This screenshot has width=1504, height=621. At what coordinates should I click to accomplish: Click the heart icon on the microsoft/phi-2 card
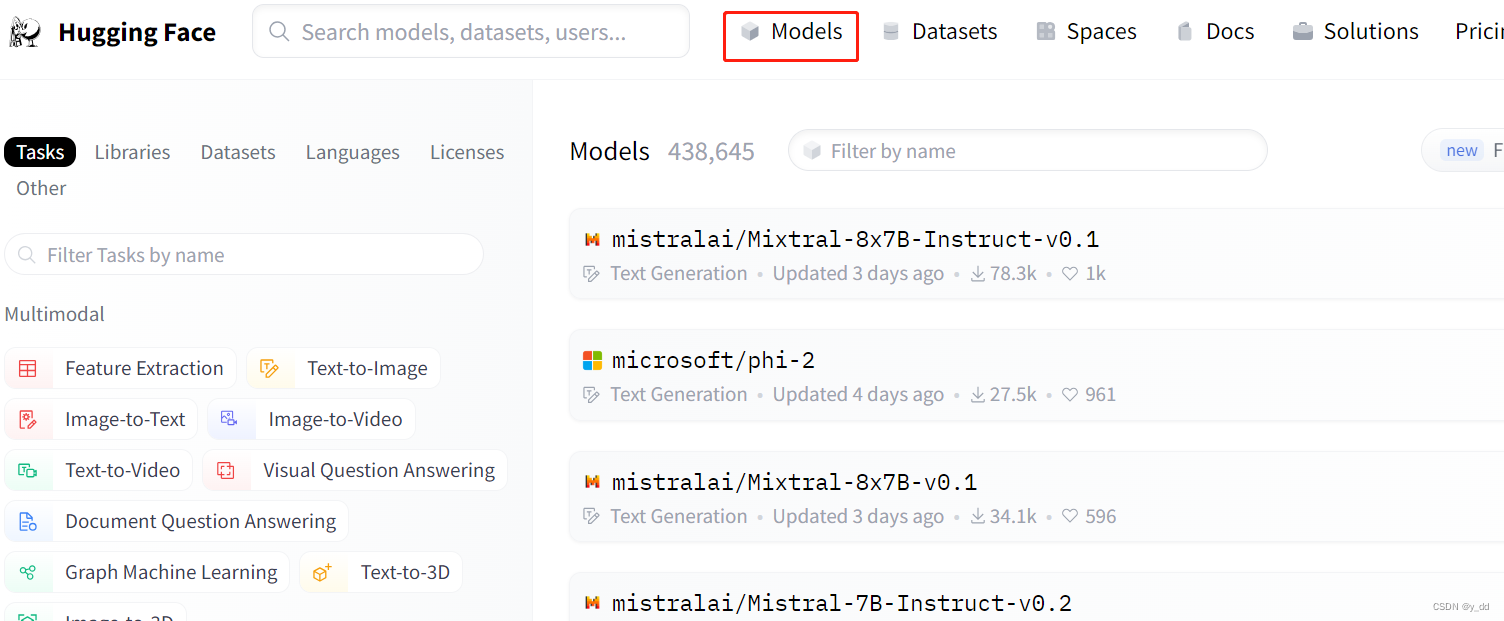point(1070,395)
